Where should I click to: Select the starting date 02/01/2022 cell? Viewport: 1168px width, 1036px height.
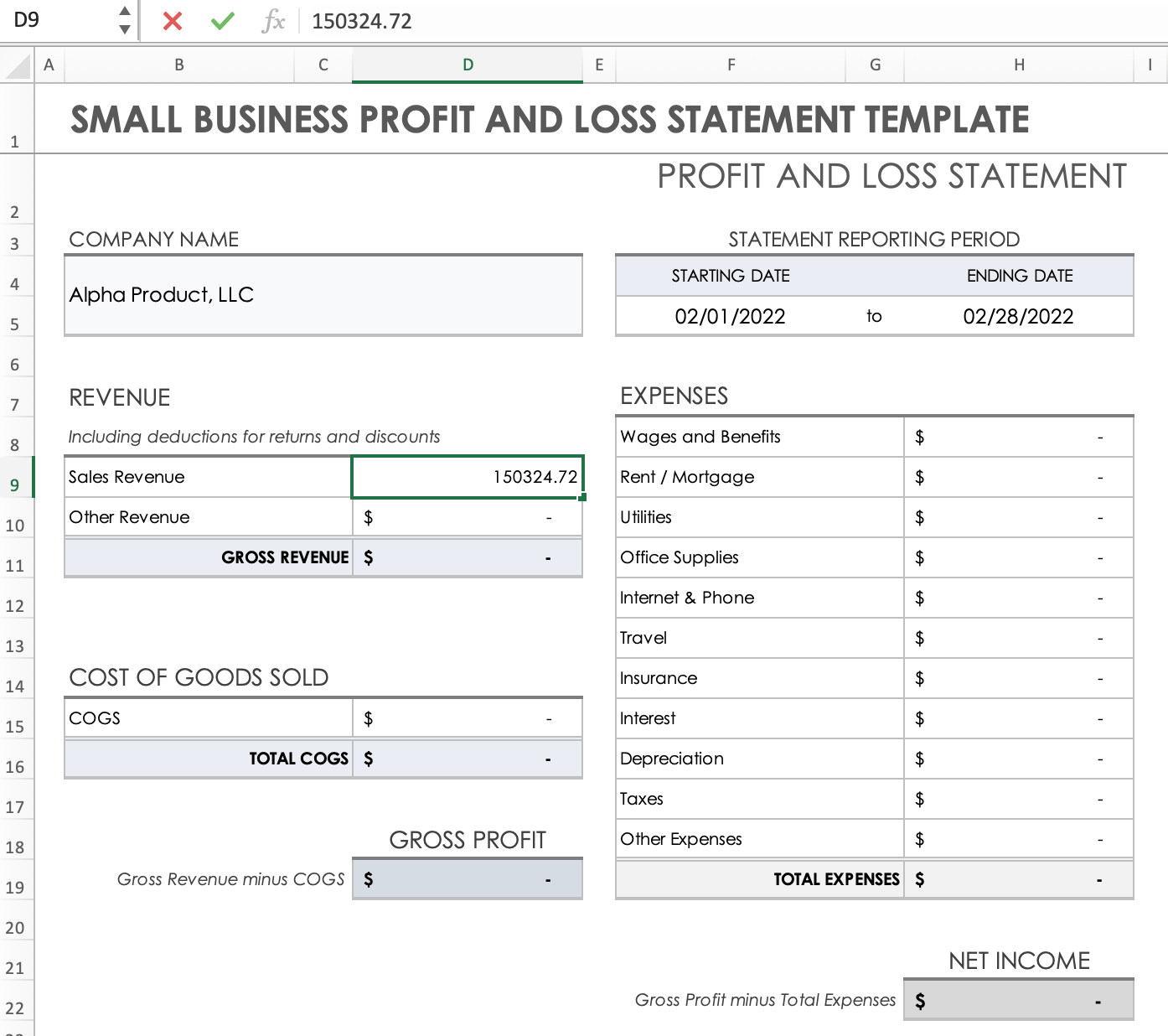point(730,316)
